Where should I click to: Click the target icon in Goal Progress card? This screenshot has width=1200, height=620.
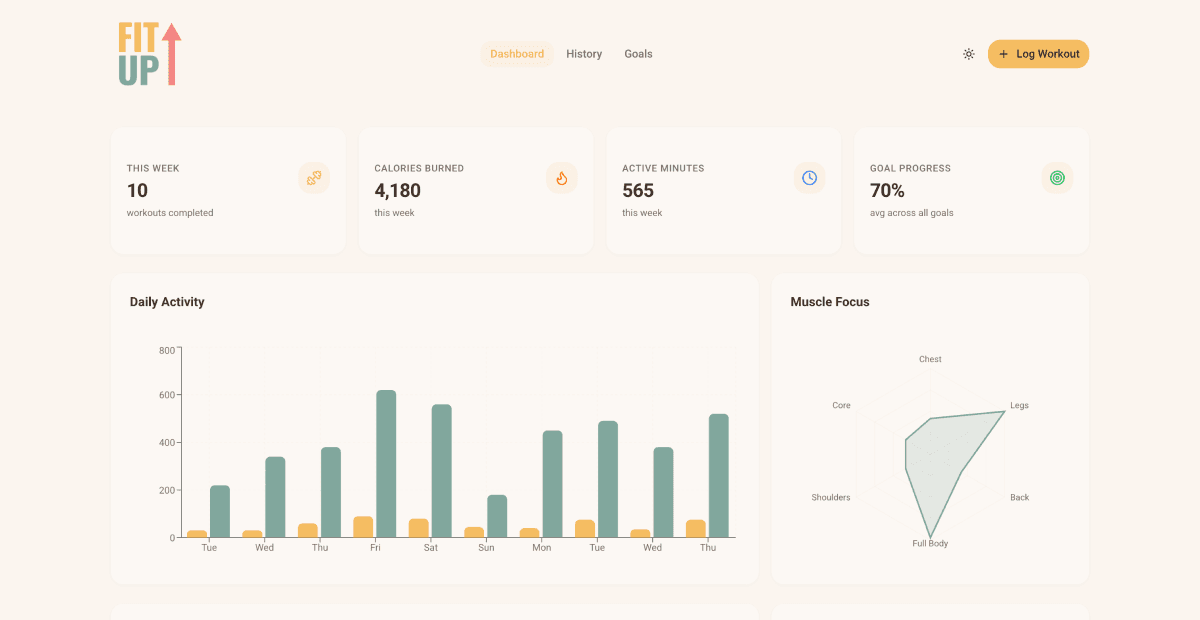point(1057,178)
